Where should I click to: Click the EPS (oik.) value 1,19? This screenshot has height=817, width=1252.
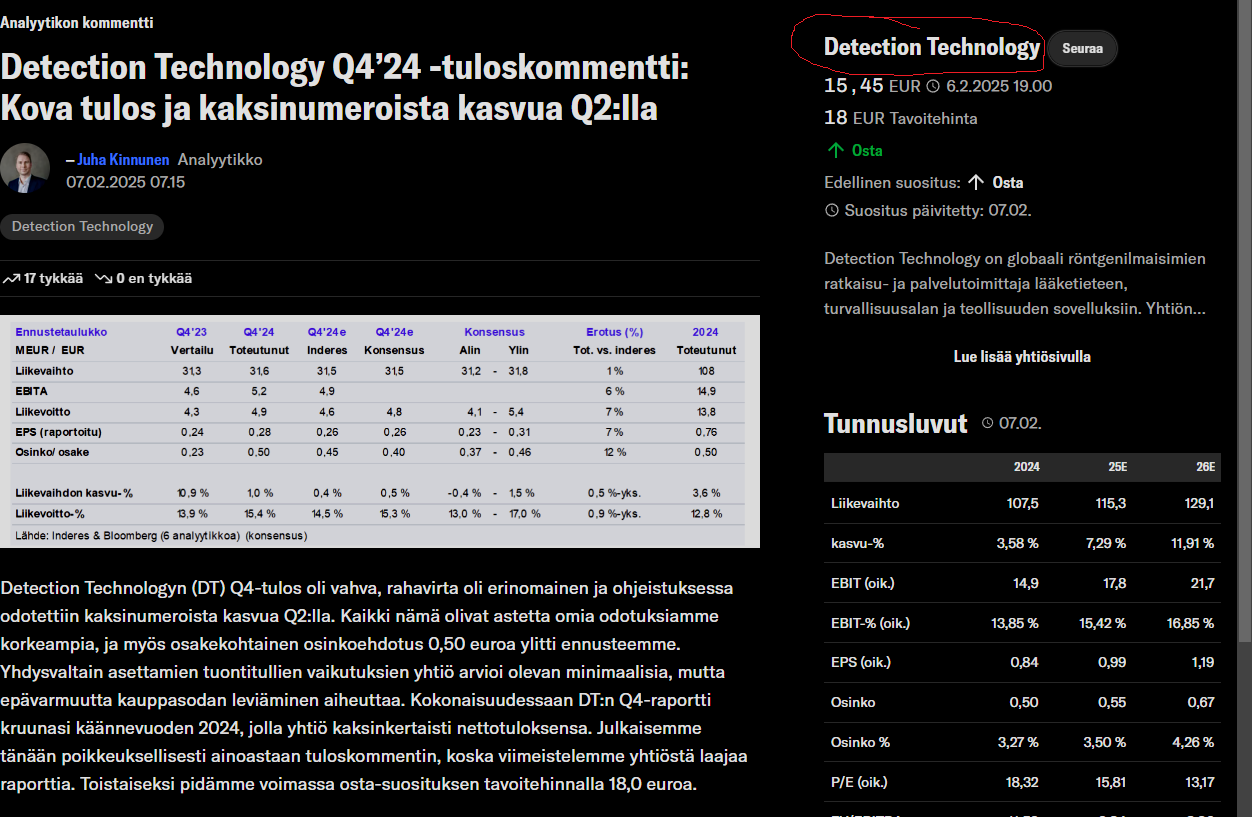tap(1203, 662)
